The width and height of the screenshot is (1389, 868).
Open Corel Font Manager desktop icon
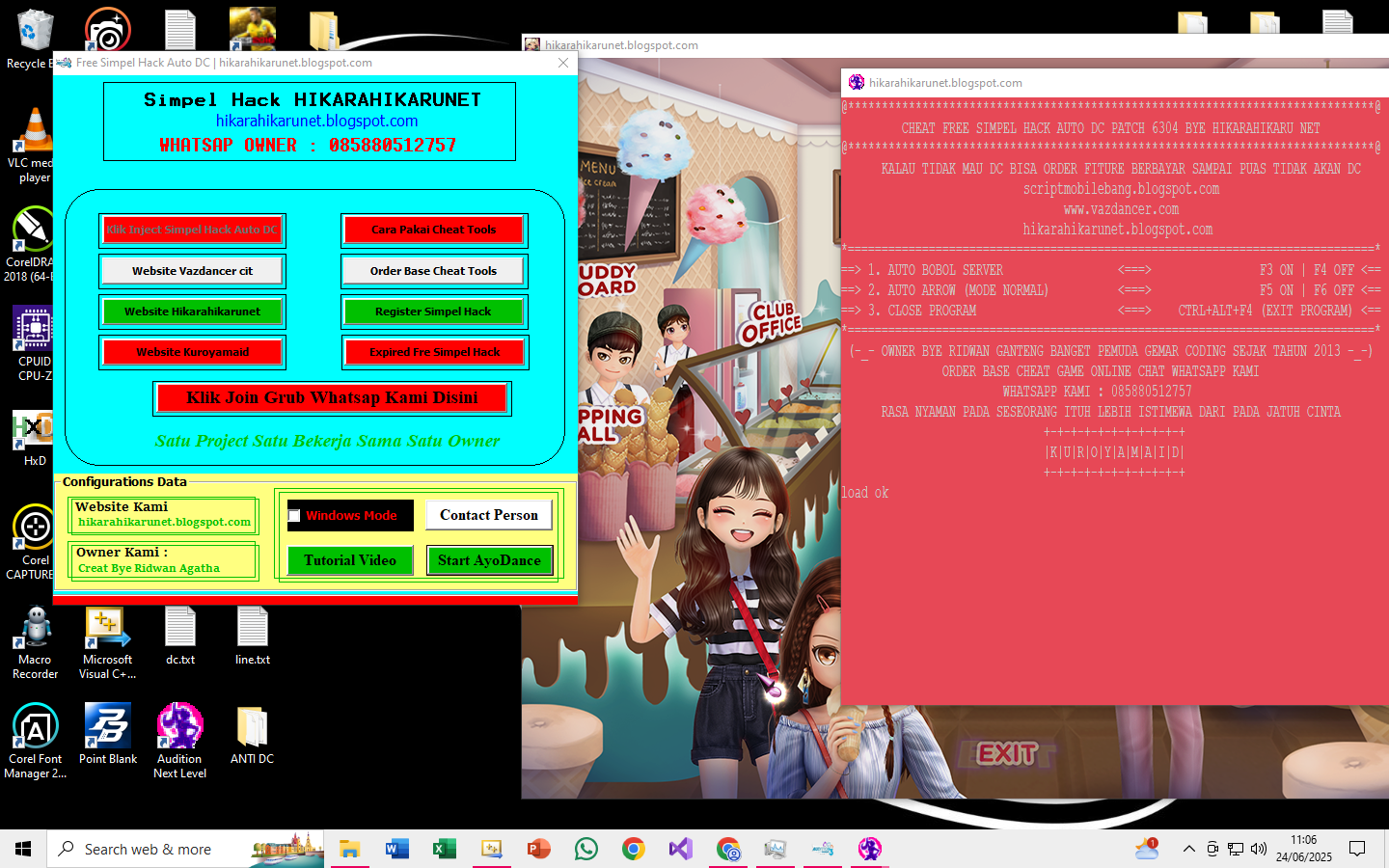(x=35, y=741)
